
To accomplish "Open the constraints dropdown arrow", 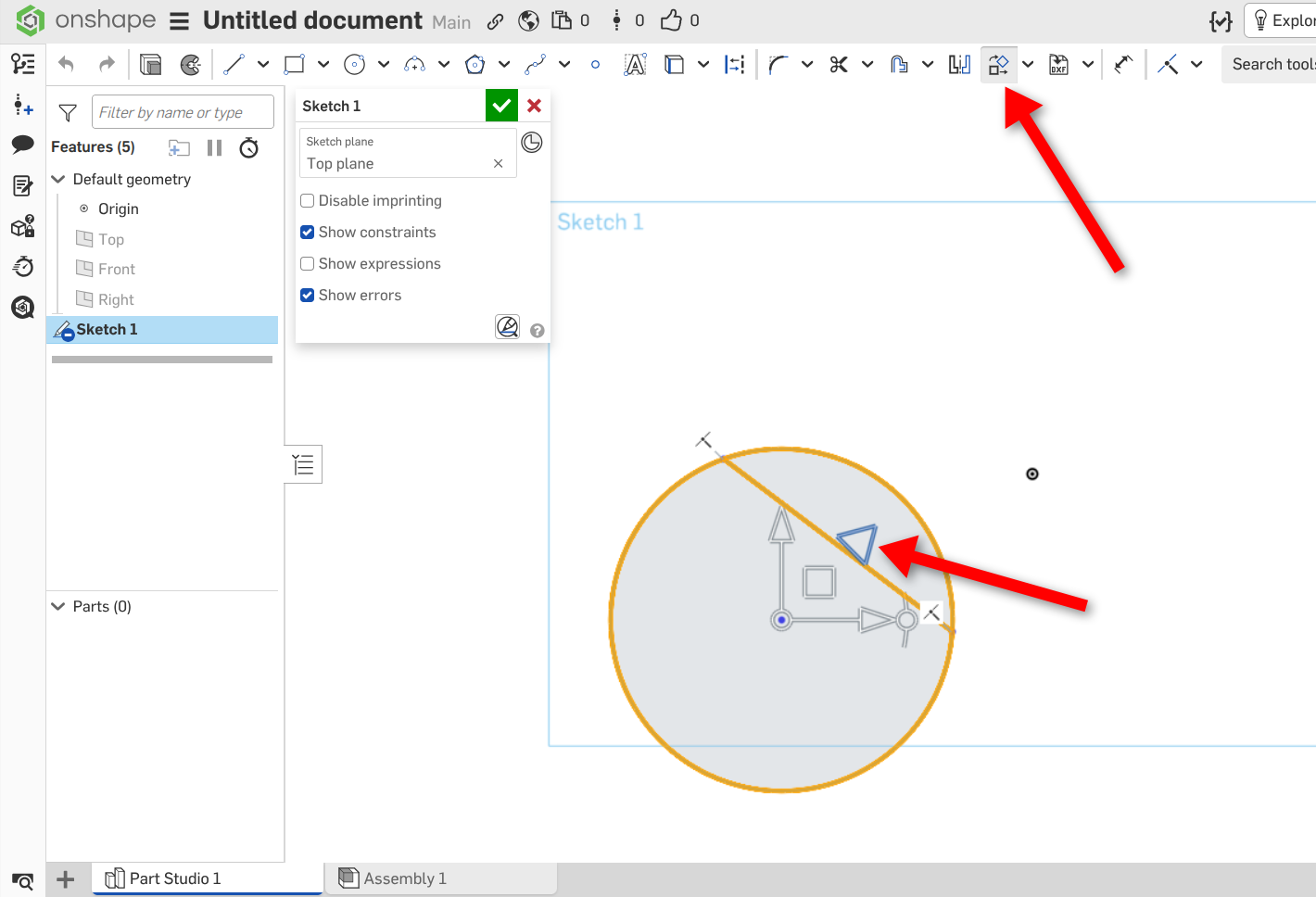I will (1196, 64).
